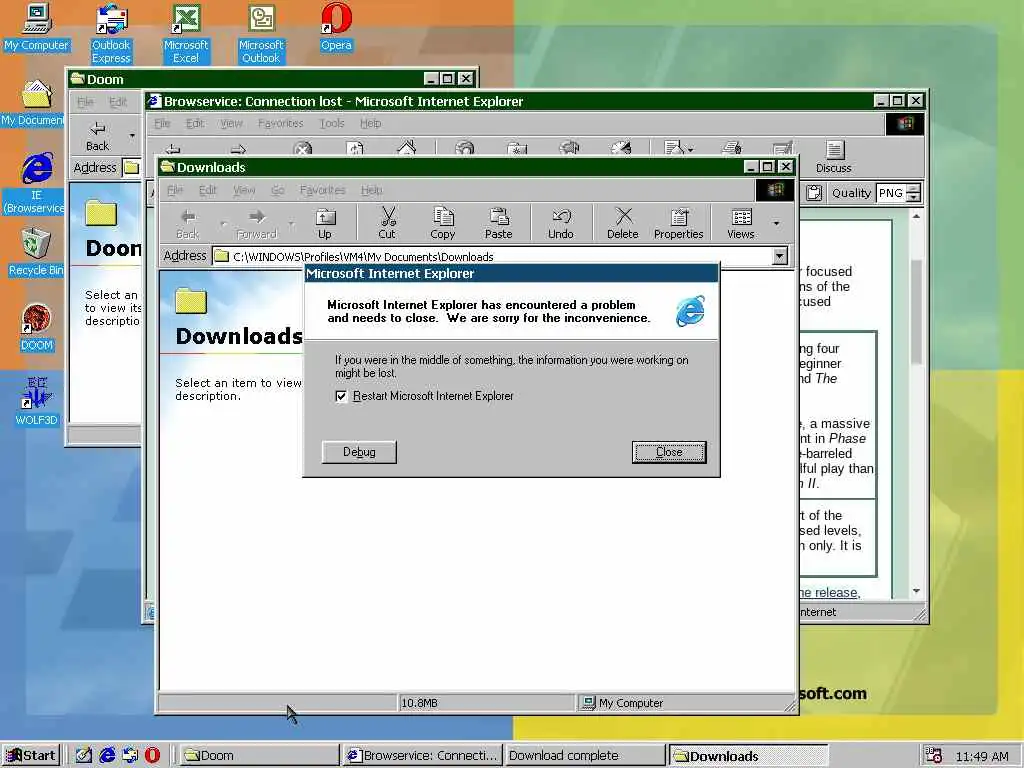This screenshot has width=1024, height=768.
Task: Click the IE page vertical scrollbar thumb
Action: point(916,312)
